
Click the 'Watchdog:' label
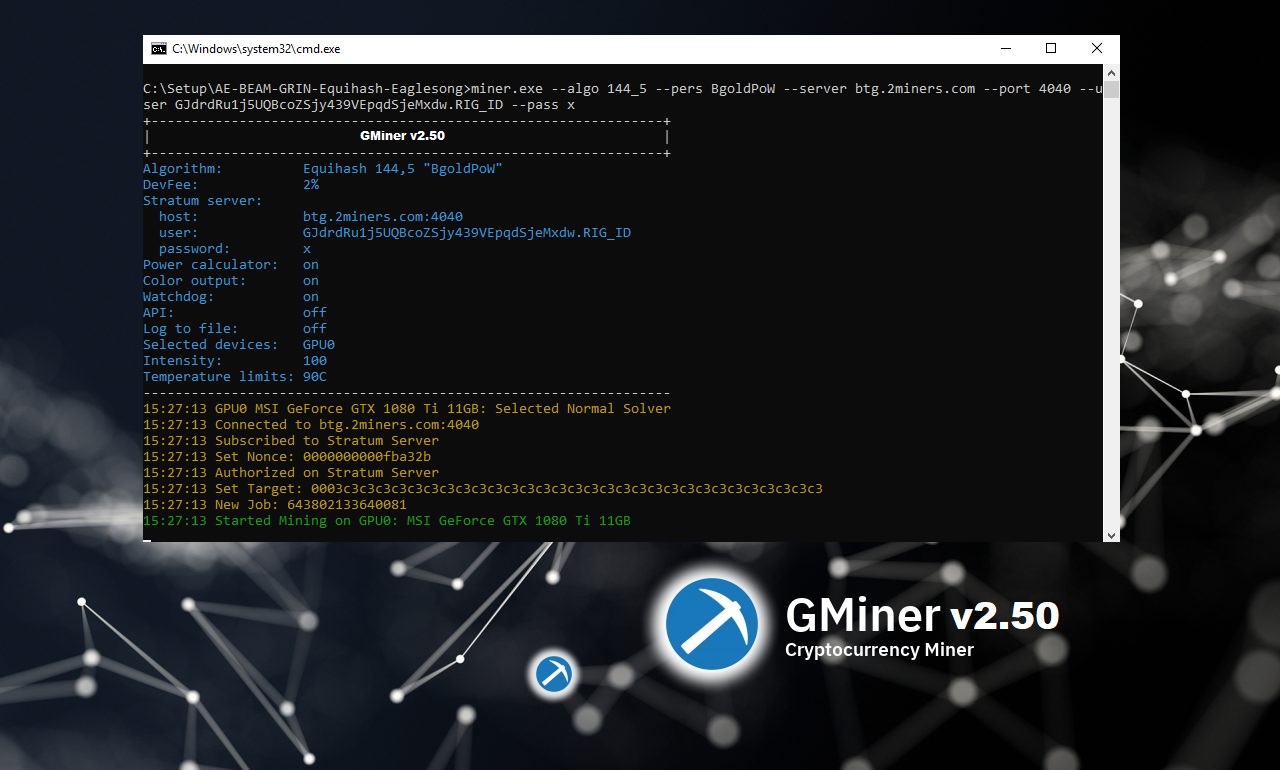tap(179, 297)
